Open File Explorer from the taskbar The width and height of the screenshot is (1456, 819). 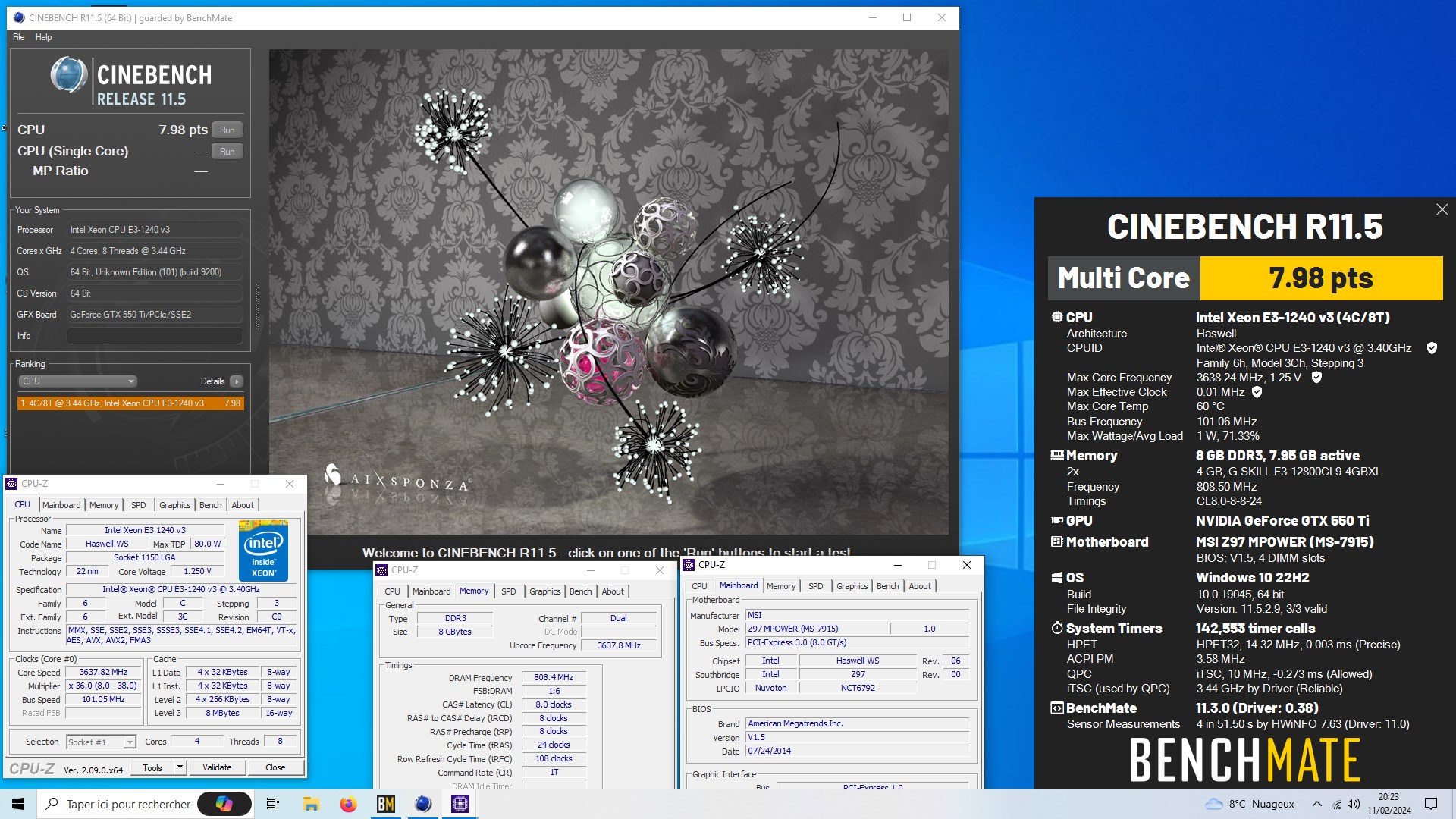pyautogui.click(x=311, y=804)
